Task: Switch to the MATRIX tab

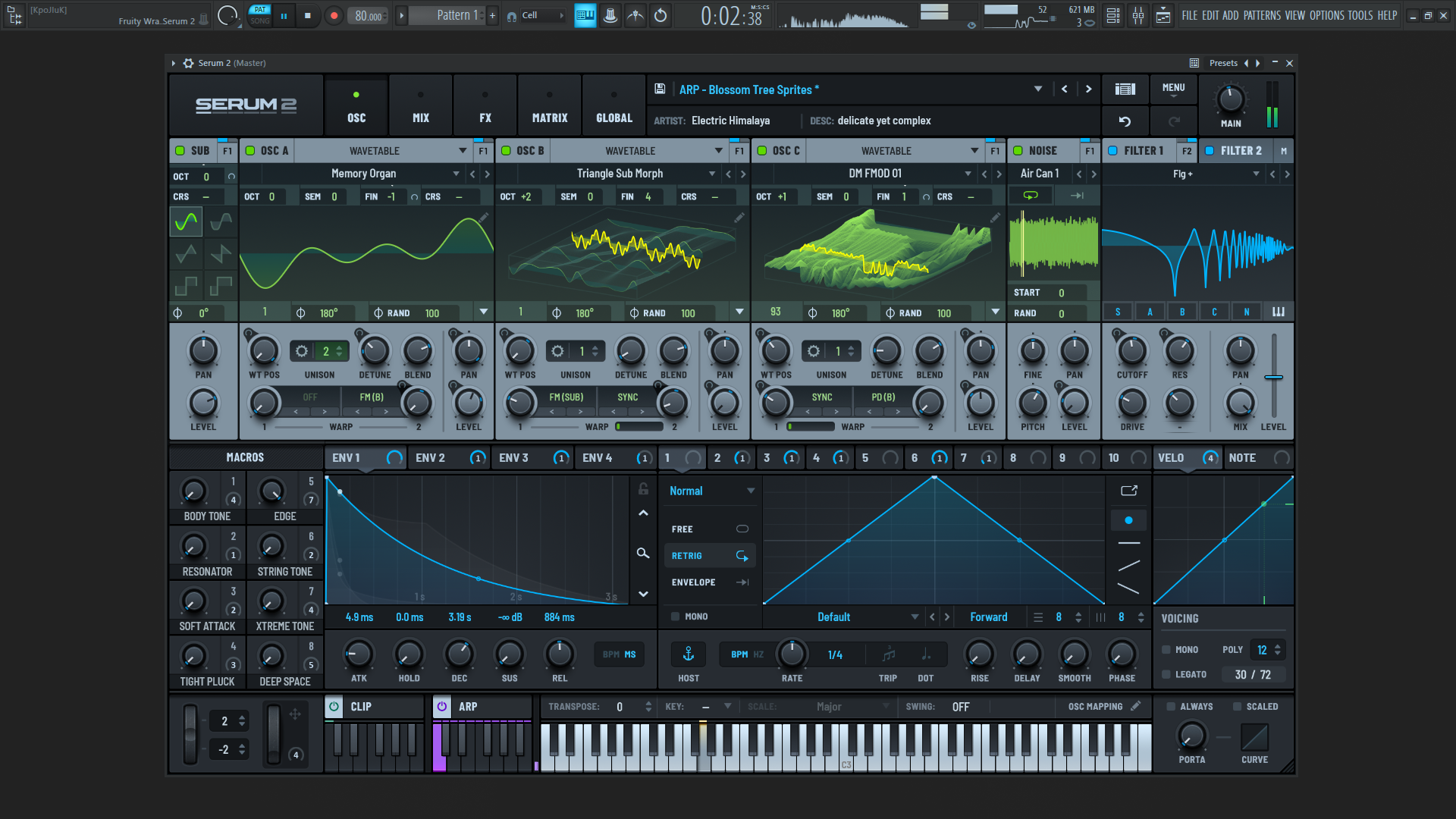Action: click(550, 105)
